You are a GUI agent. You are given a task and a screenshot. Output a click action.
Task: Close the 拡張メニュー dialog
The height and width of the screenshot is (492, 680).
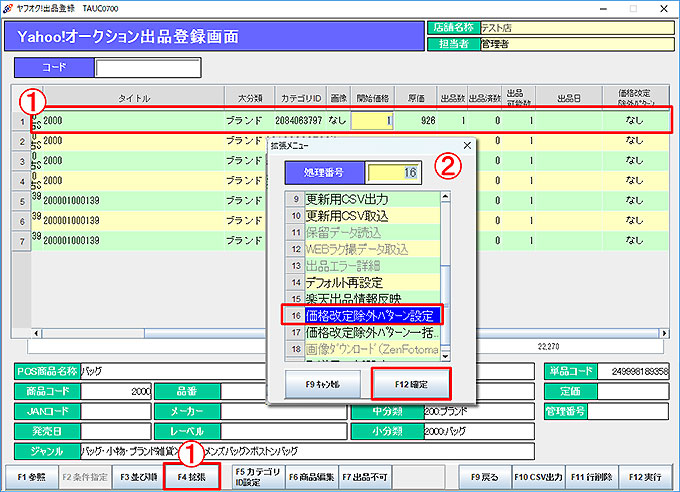pyautogui.click(x=467, y=145)
